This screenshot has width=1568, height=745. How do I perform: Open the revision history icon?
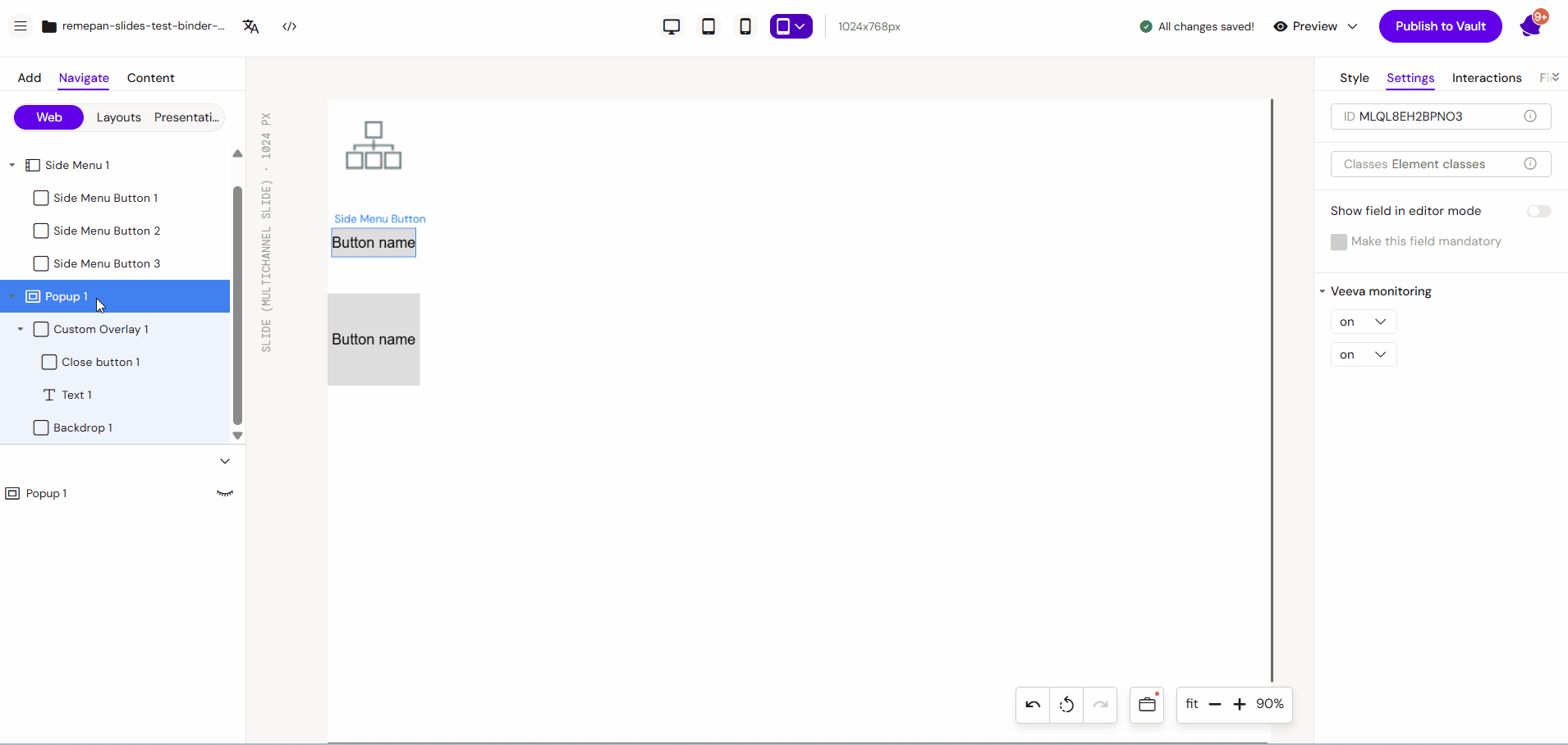point(1066,705)
